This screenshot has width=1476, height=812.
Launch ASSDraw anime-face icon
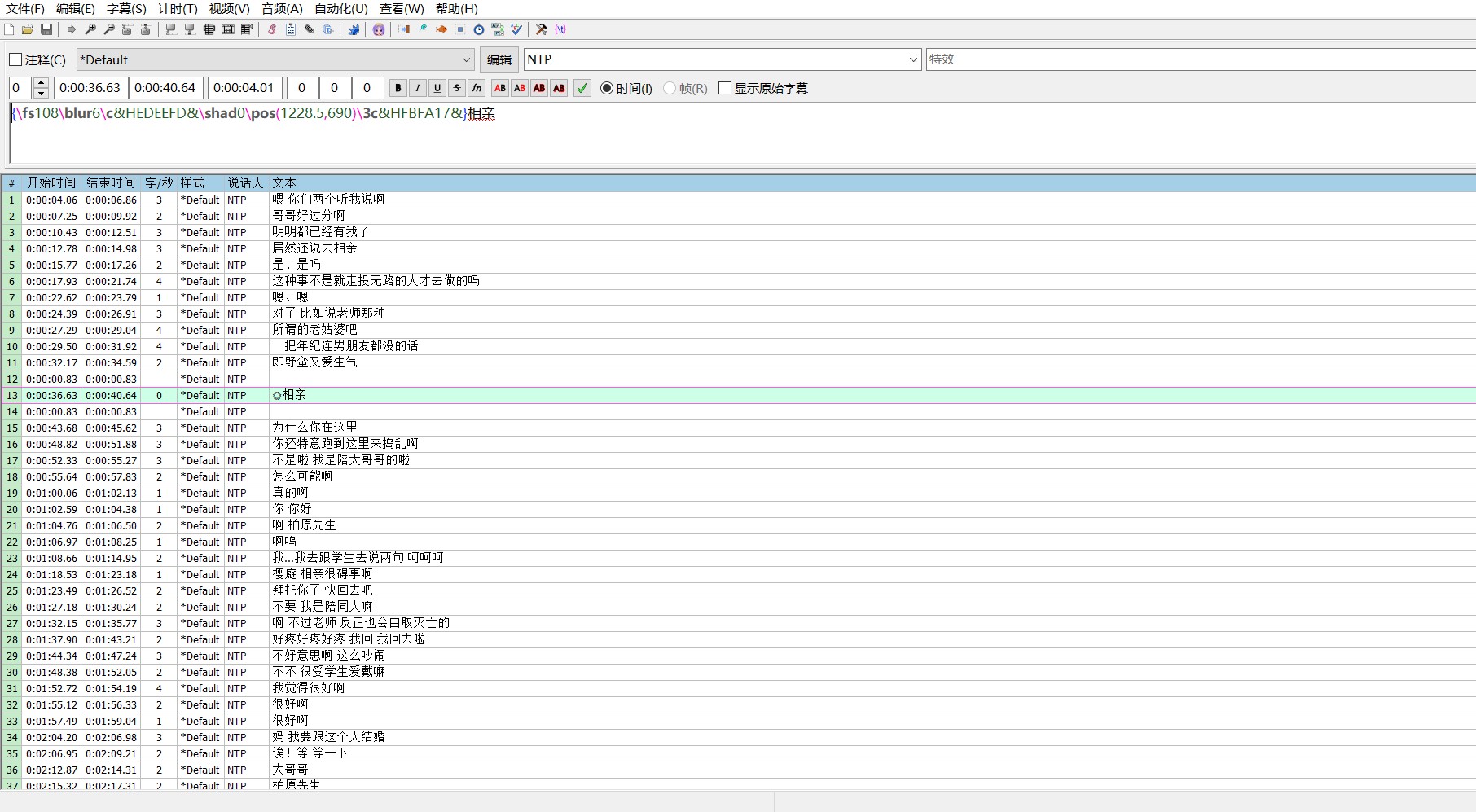click(379, 29)
